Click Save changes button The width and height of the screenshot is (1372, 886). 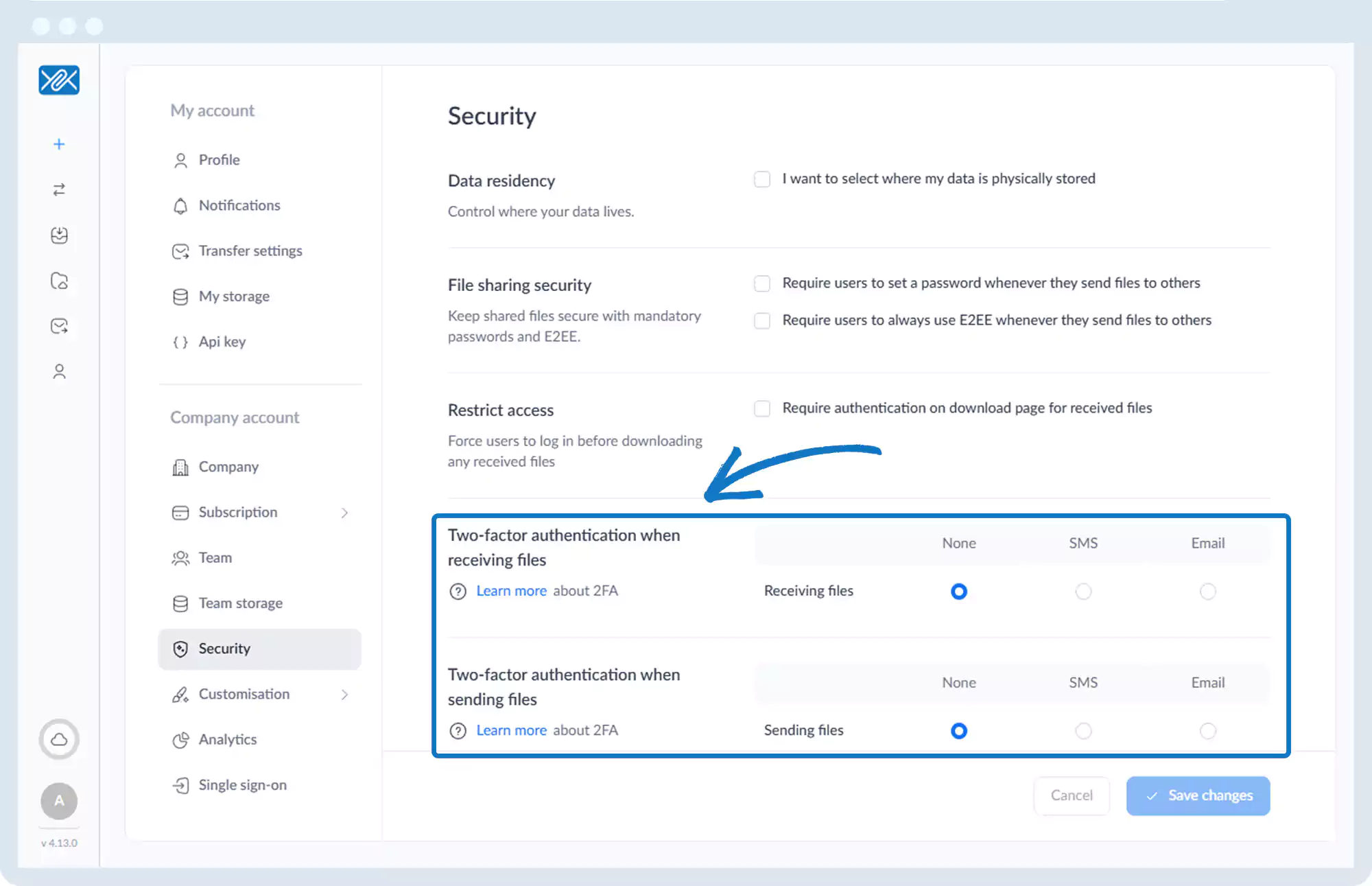pos(1197,795)
